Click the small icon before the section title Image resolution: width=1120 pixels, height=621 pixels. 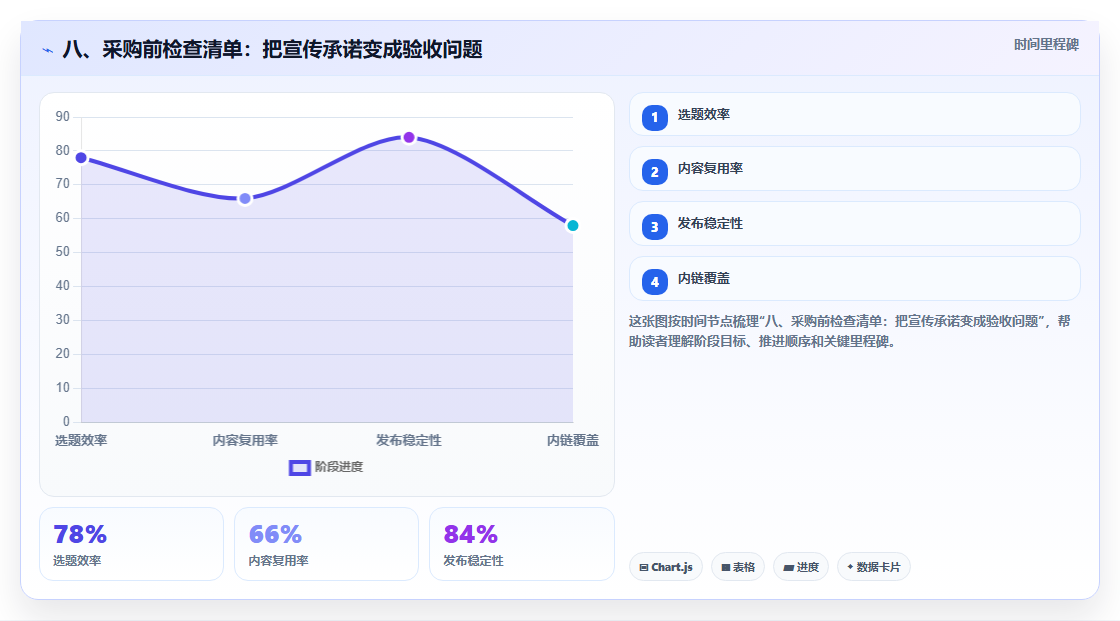[48, 50]
